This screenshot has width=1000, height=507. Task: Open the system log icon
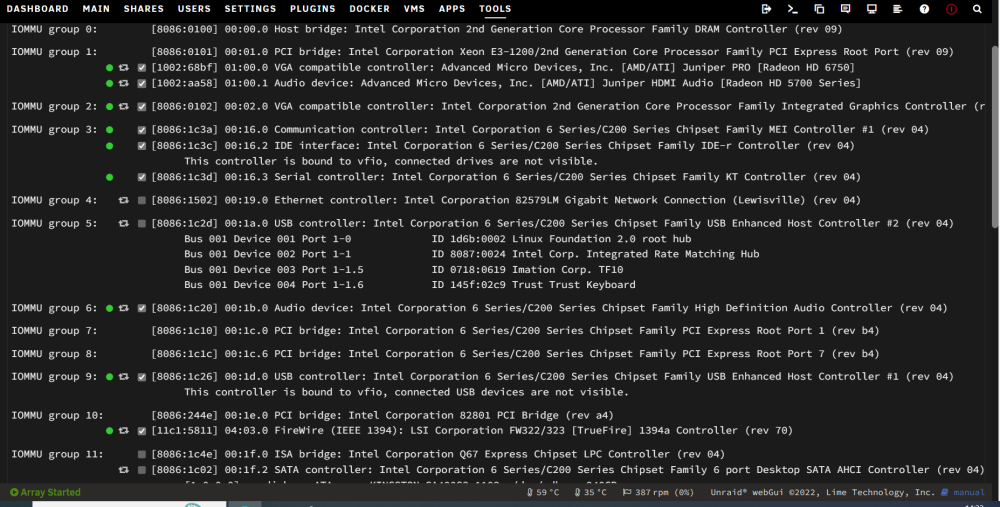click(897, 9)
